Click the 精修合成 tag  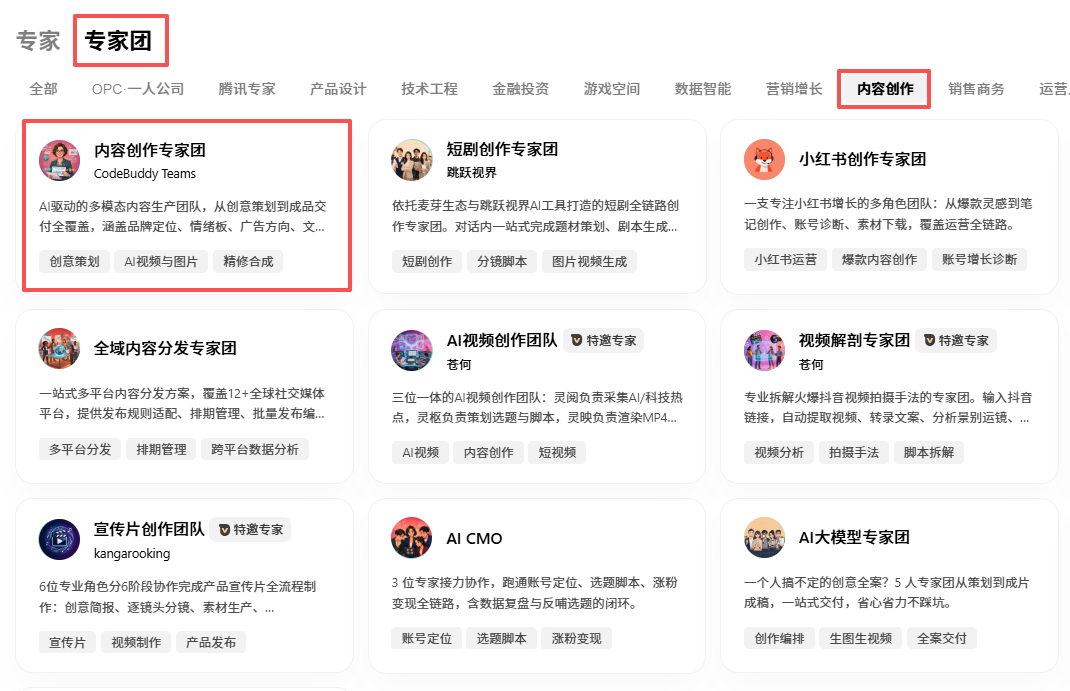(248, 262)
